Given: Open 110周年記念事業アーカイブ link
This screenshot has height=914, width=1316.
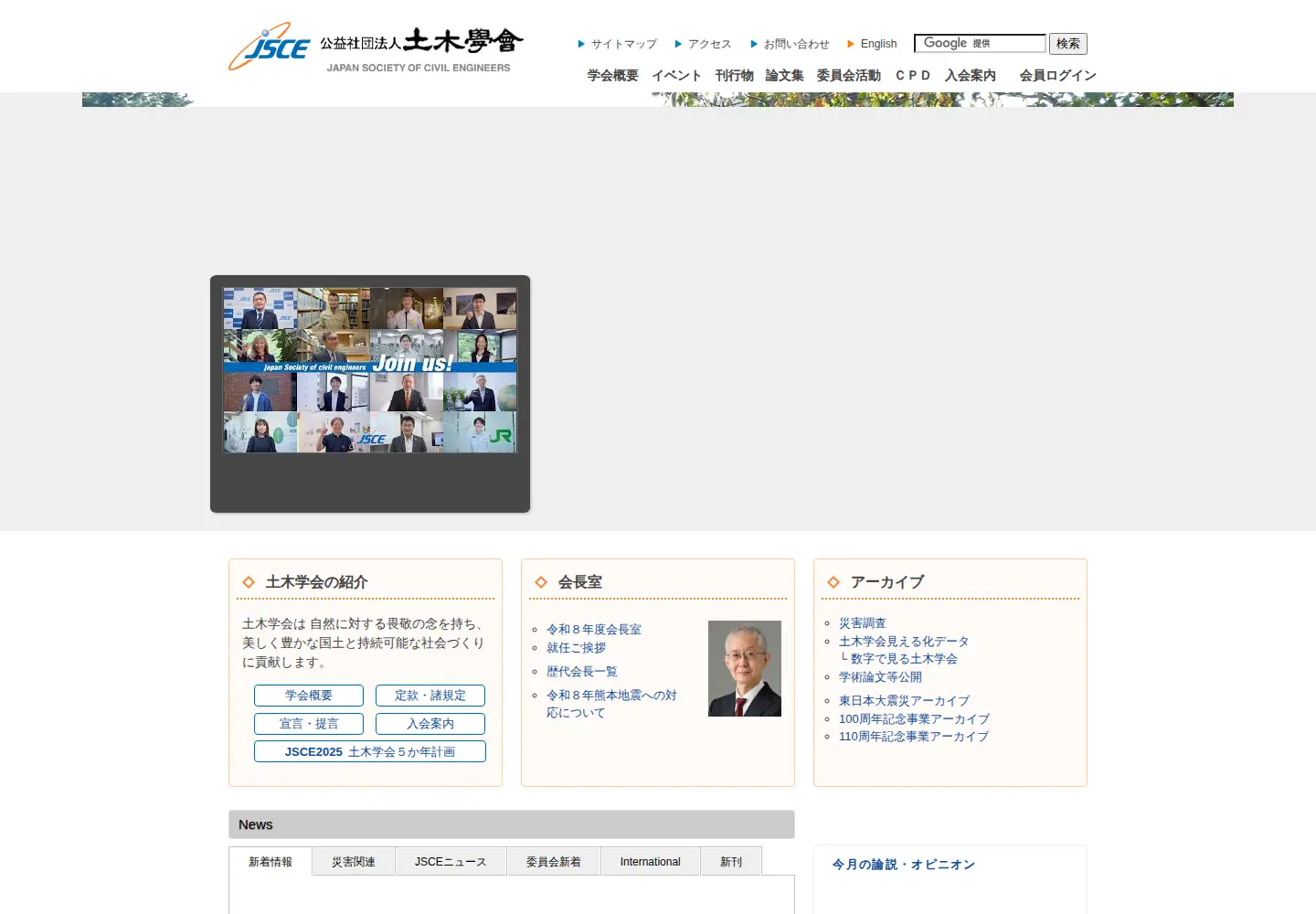Looking at the screenshot, I should [914, 737].
